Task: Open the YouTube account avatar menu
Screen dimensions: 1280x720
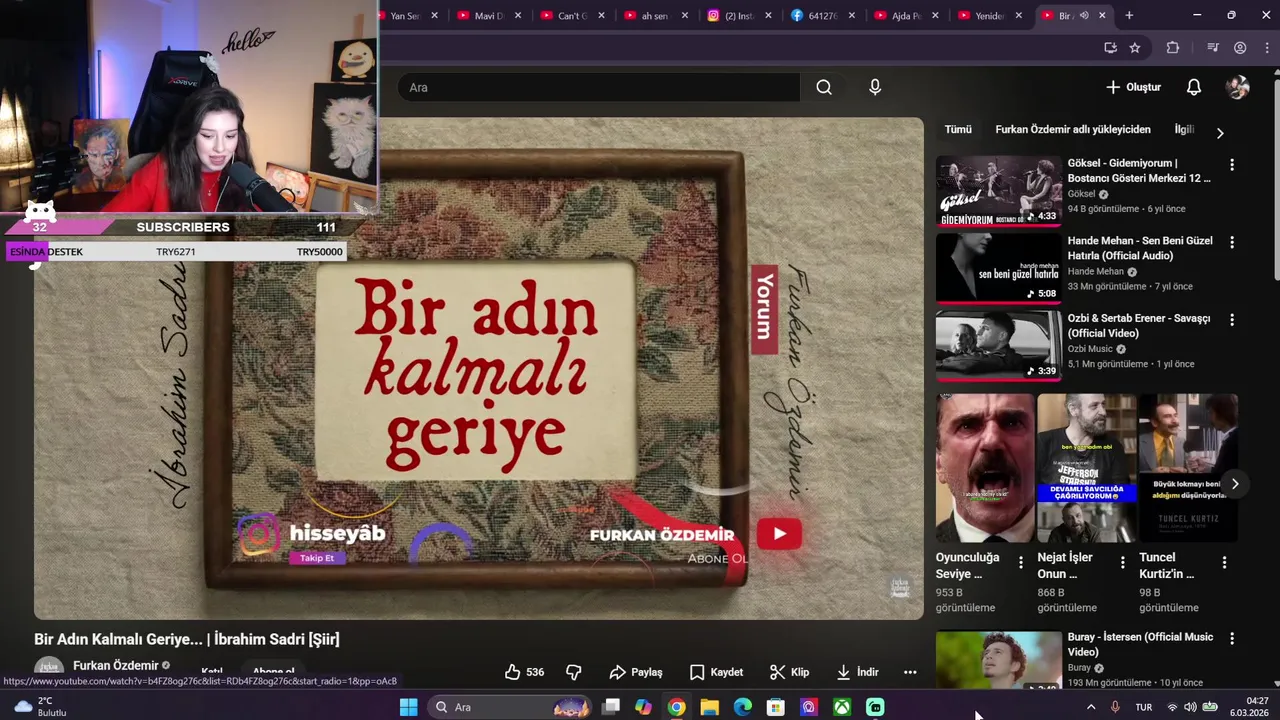Action: tap(1238, 87)
